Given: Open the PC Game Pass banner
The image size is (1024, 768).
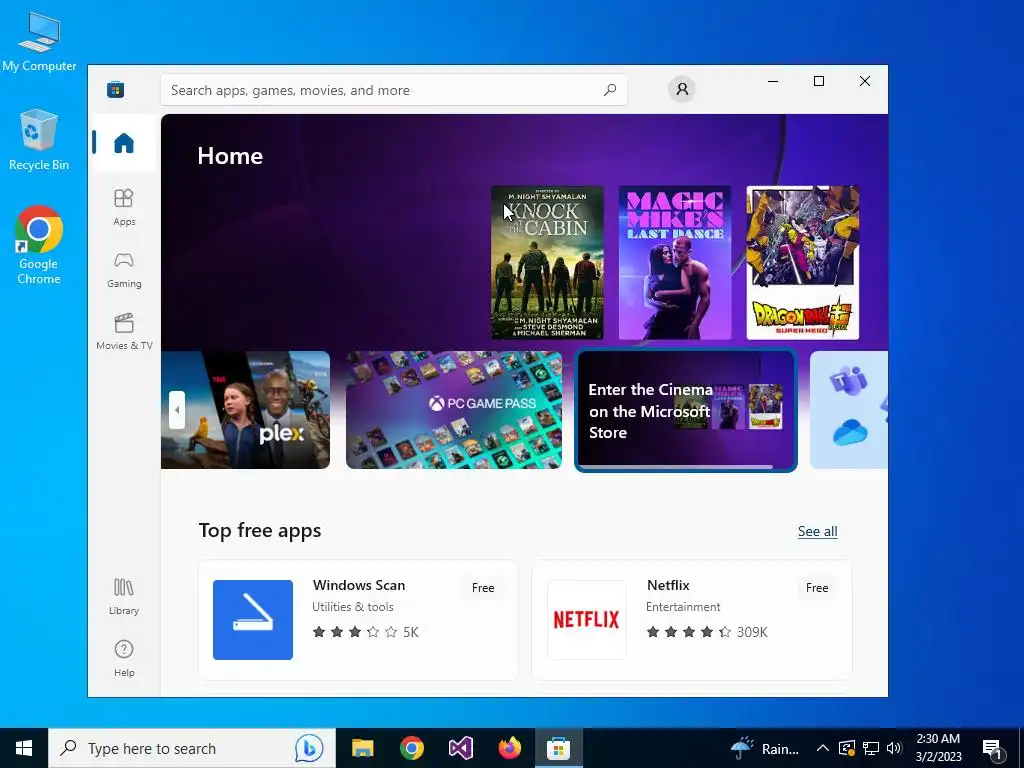Looking at the screenshot, I should (x=454, y=410).
